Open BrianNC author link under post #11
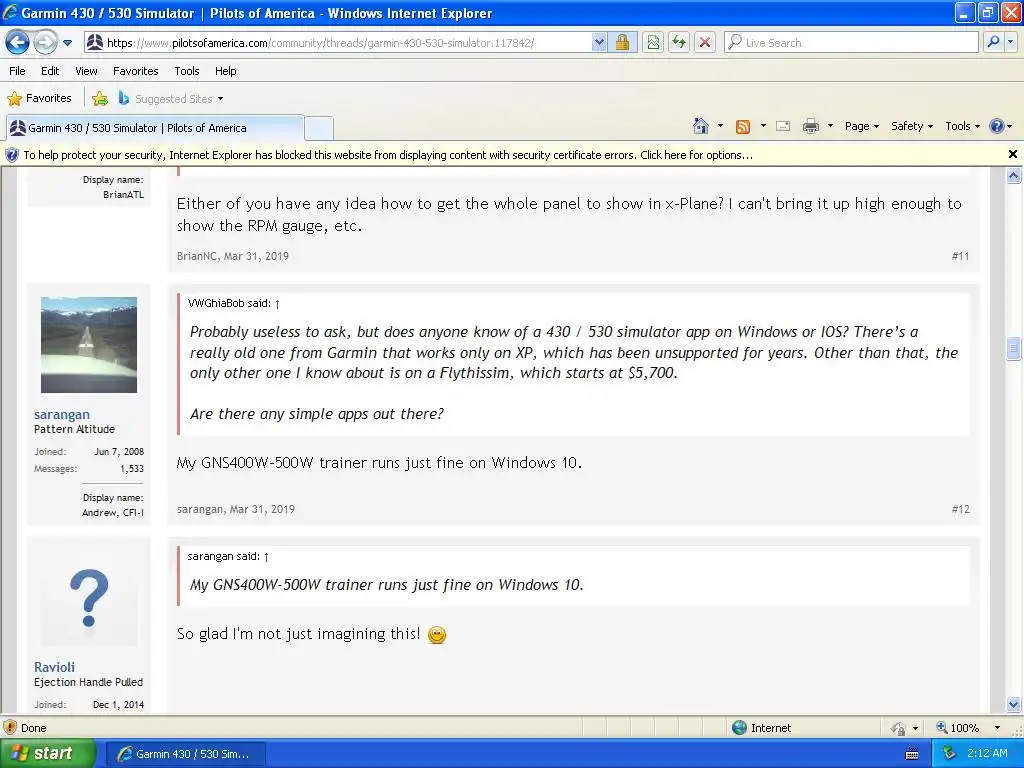 click(x=196, y=256)
